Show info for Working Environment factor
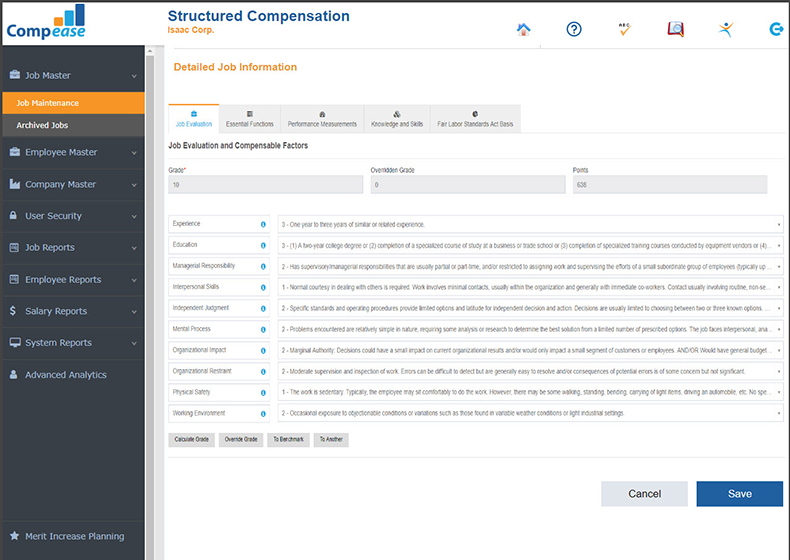 point(263,413)
